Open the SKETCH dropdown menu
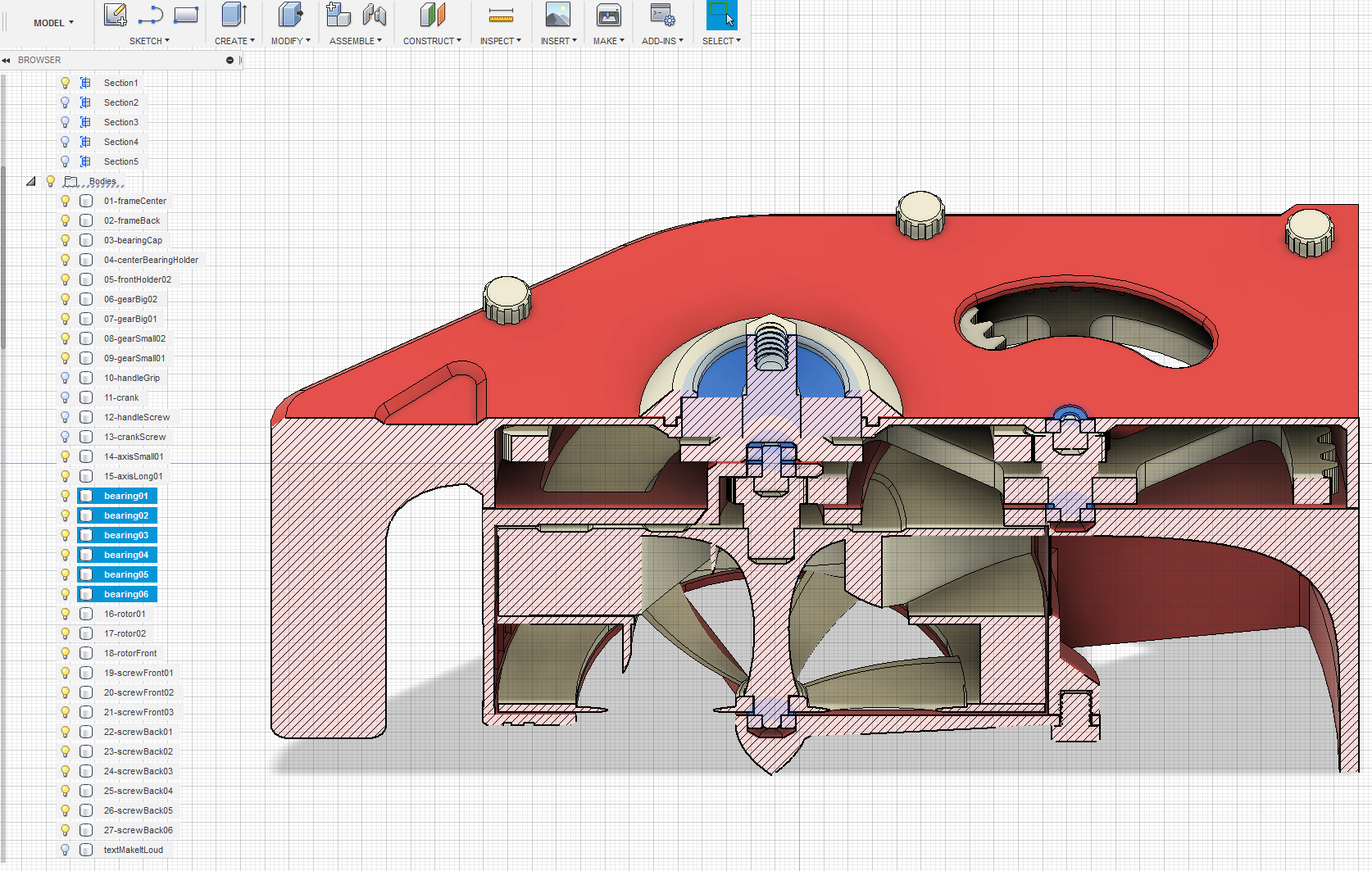Image resolution: width=1372 pixels, height=871 pixels. (150, 41)
